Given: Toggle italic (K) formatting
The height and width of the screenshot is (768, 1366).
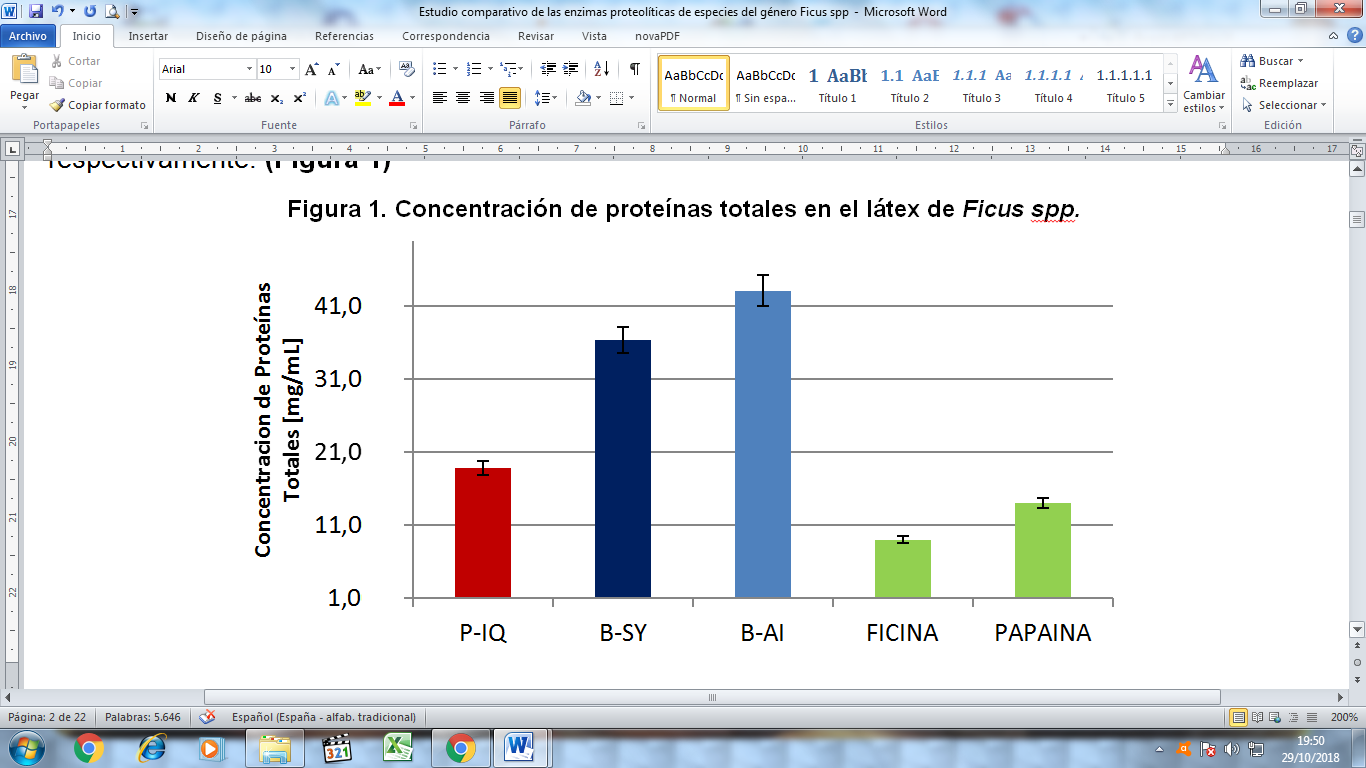Looking at the screenshot, I should (x=194, y=98).
